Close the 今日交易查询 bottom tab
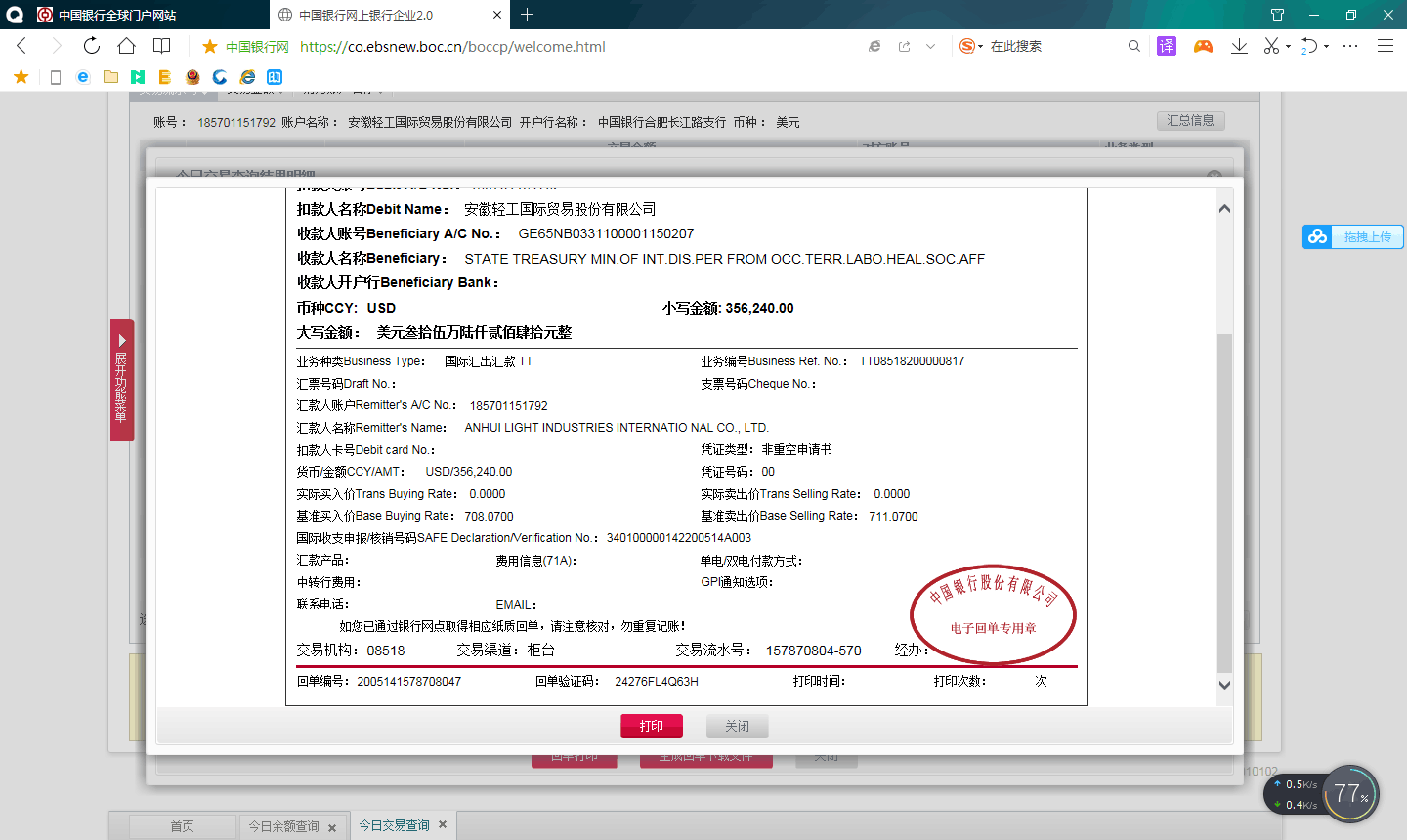The width and height of the screenshot is (1407, 840). coord(443,825)
